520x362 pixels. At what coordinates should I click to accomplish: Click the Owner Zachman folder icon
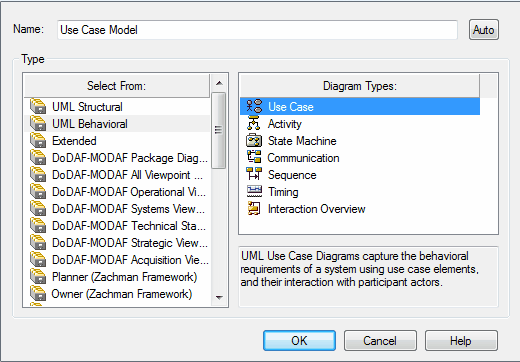38,293
